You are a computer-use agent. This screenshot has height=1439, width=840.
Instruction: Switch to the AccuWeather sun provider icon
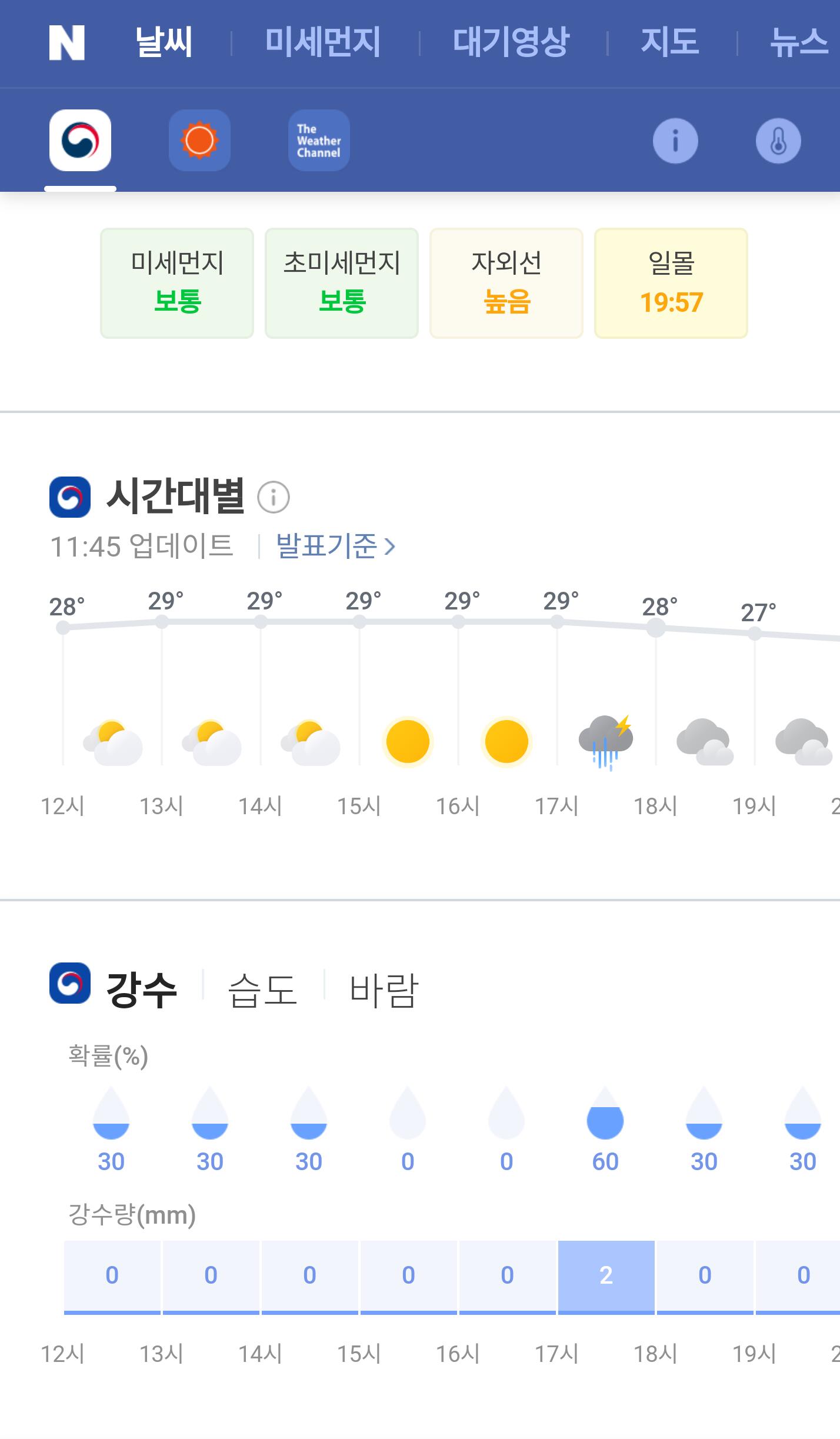(x=199, y=141)
